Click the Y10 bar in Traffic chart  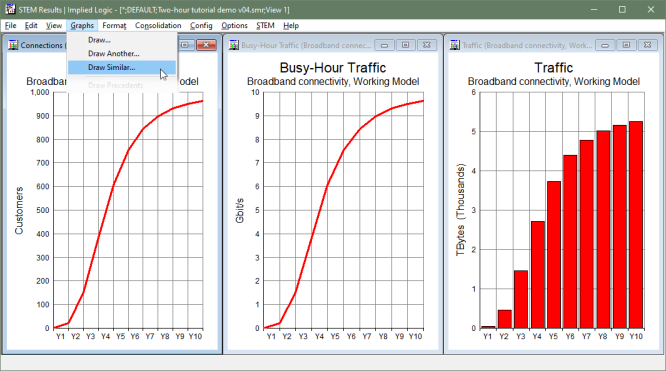click(636, 225)
